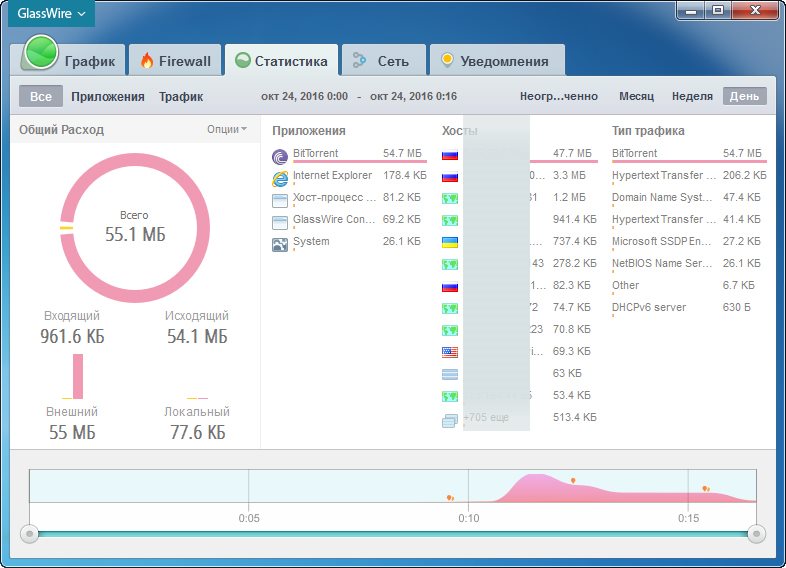Open the Уведомления tab
786x568 pixels.
click(x=497, y=60)
